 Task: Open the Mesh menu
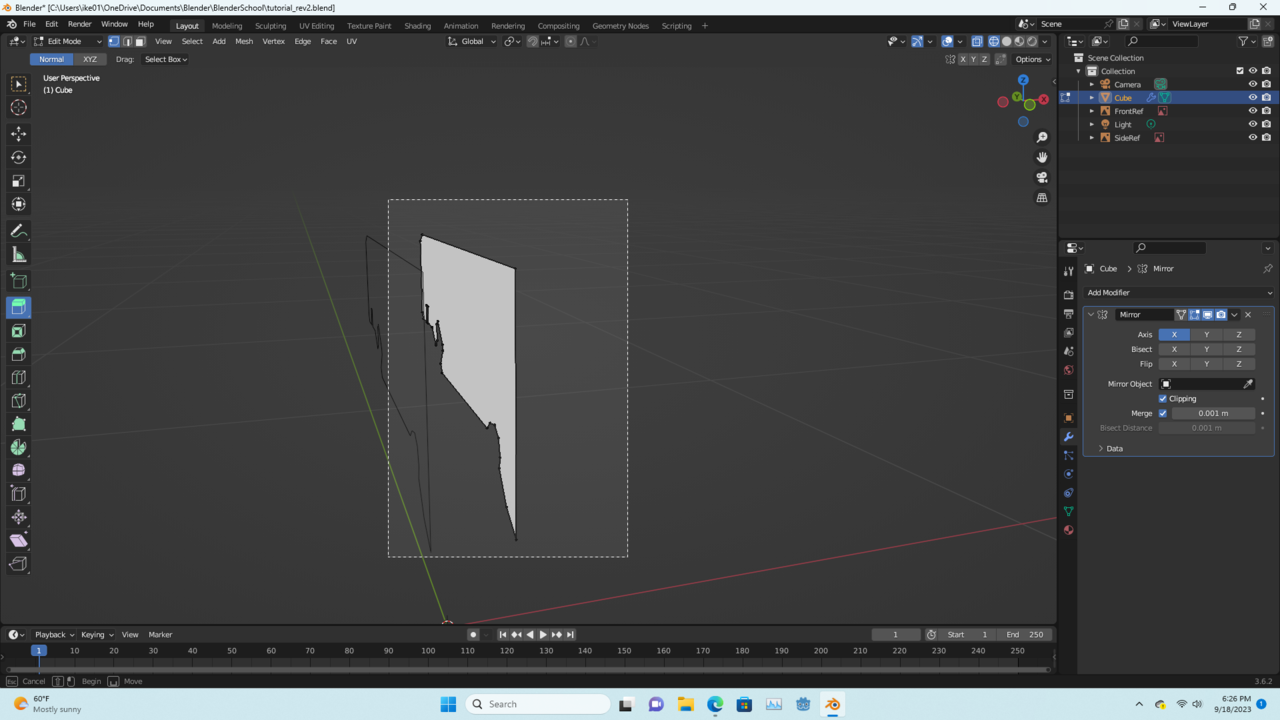click(x=243, y=41)
